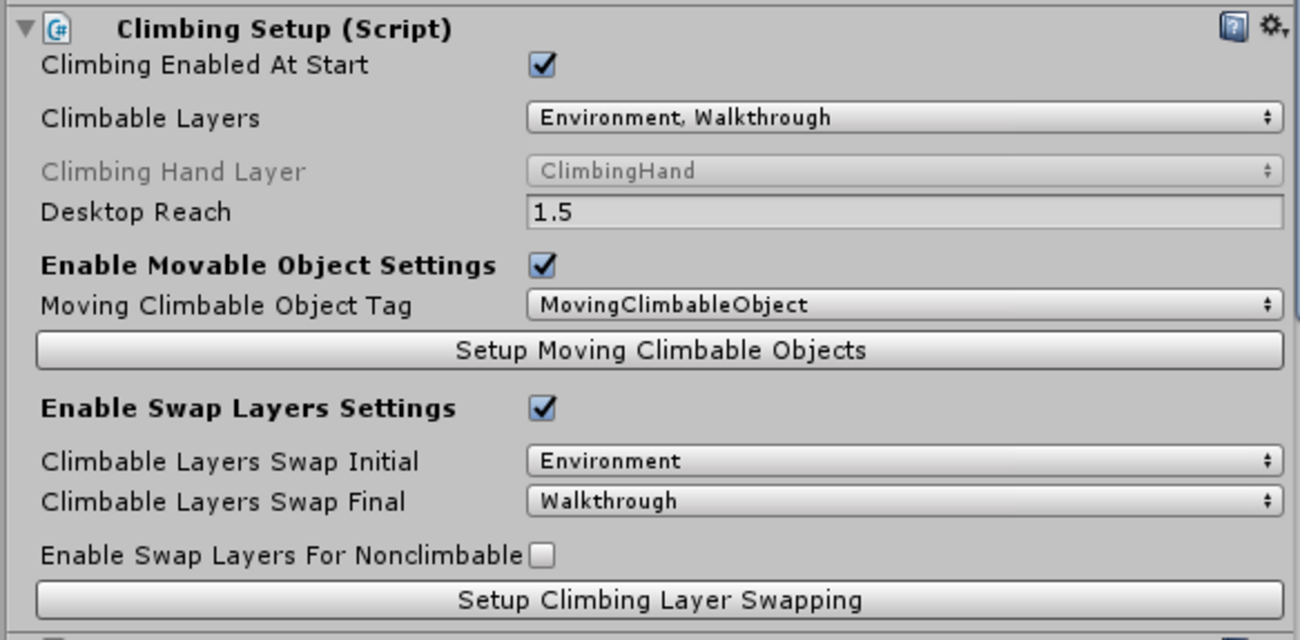Open Climbable Layers Swap Initial dropdown

click(904, 461)
